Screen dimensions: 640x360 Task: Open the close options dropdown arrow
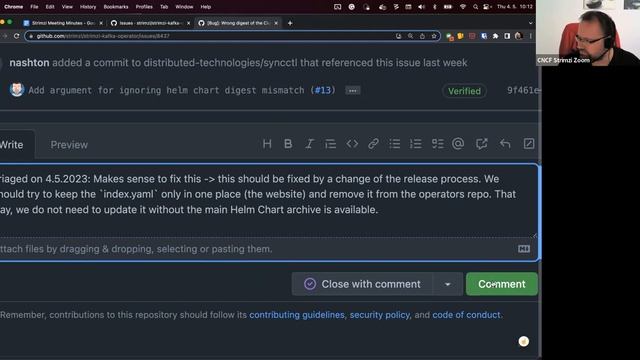click(447, 284)
